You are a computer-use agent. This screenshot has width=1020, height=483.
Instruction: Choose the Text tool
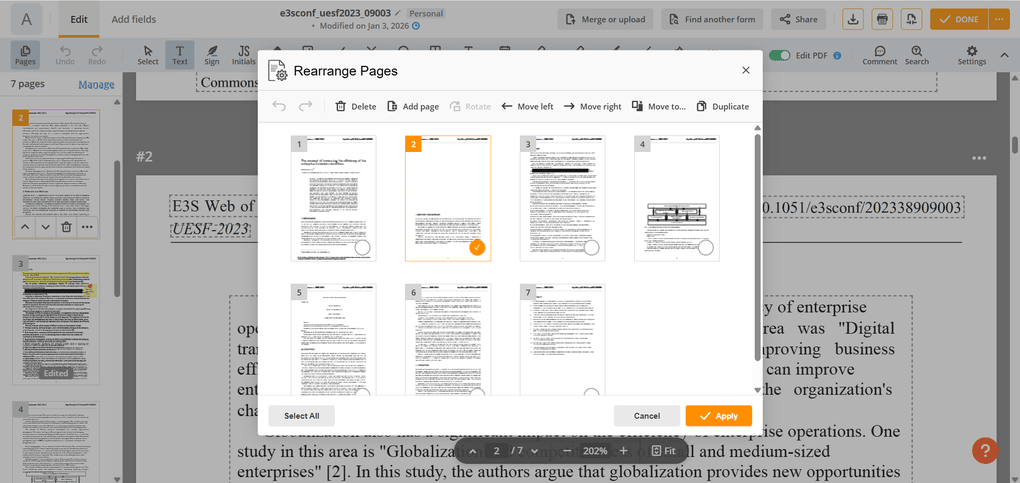pyautogui.click(x=180, y=55)
